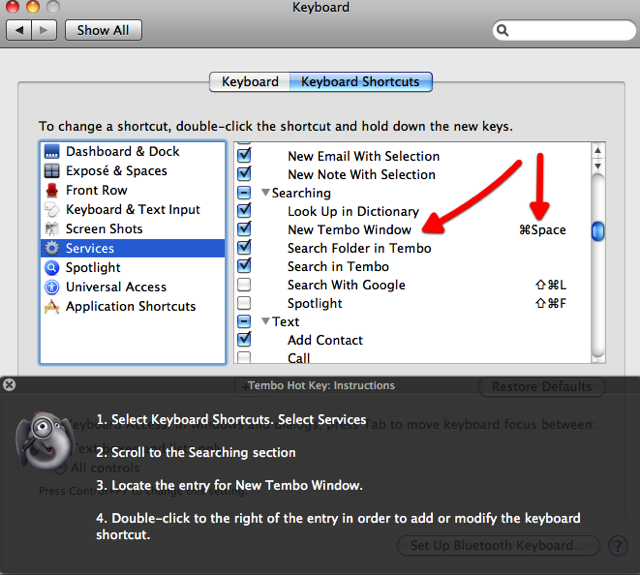Click the Keyboard & Text Input icon
Image resolution: width=640 pixels, height=575 pixels.
52,209
